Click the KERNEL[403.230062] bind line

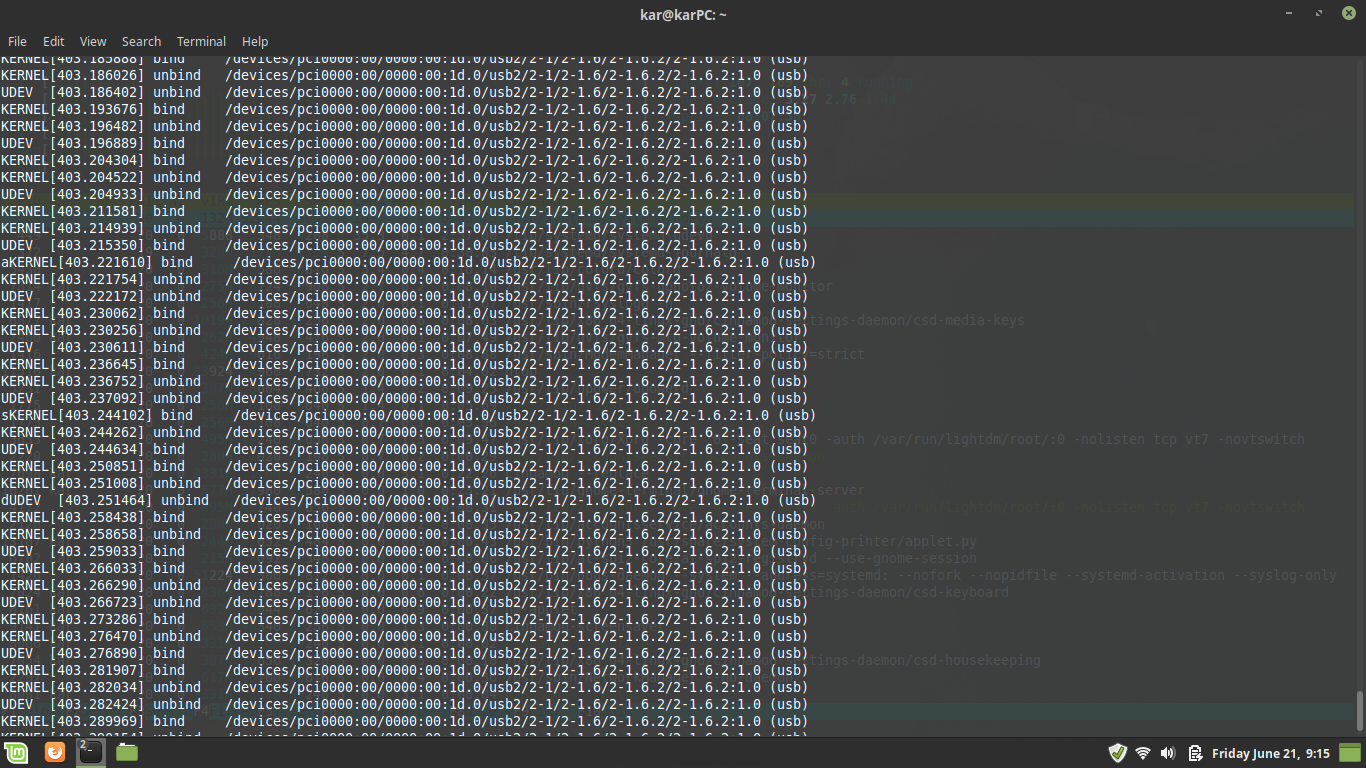pos(404,313)
